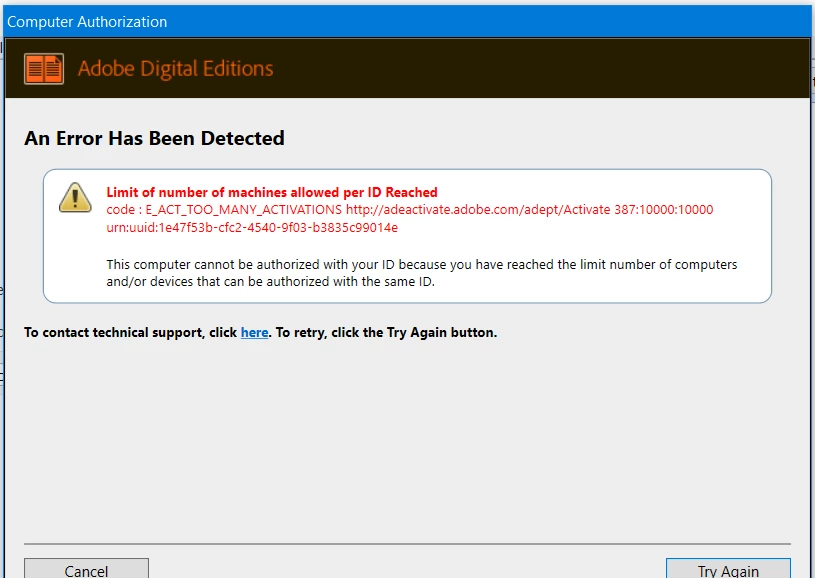This screenshot has width=815, height=578.
Task: Click the Adobe Digital Editions book icon
Action: point(44,69)
